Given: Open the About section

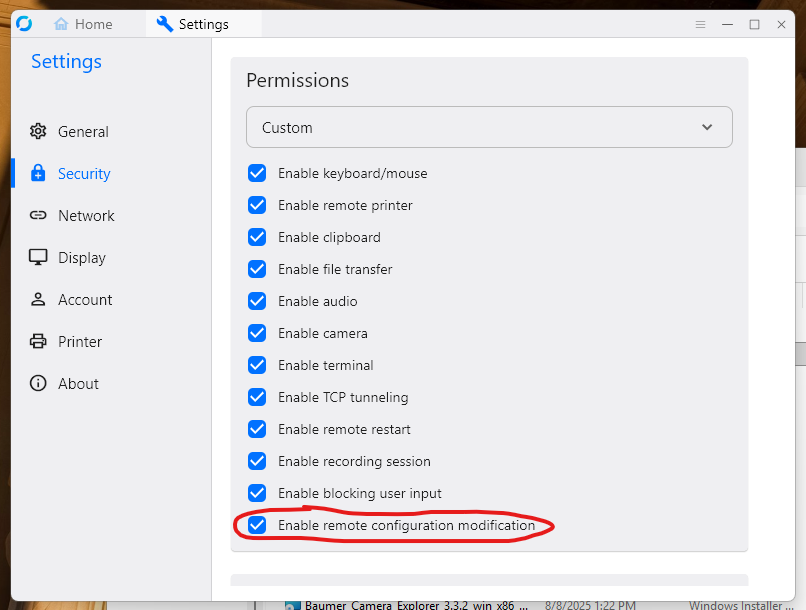Looking at the screenshot, I should point(74,383).
